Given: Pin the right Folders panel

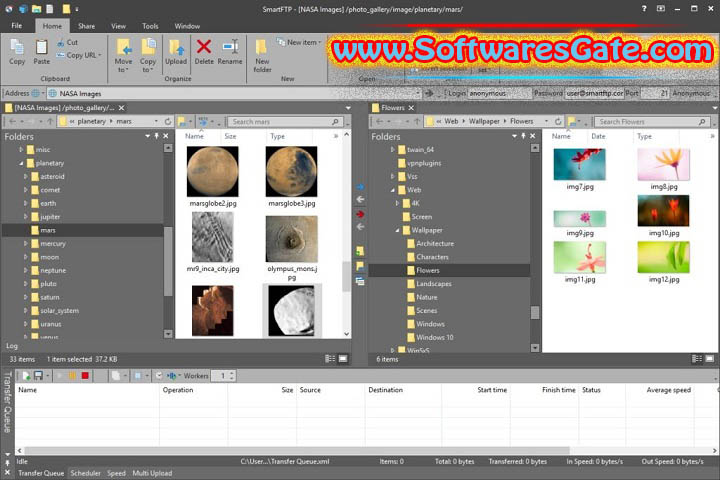Looking at the screenshot, I should coord(523,136).
